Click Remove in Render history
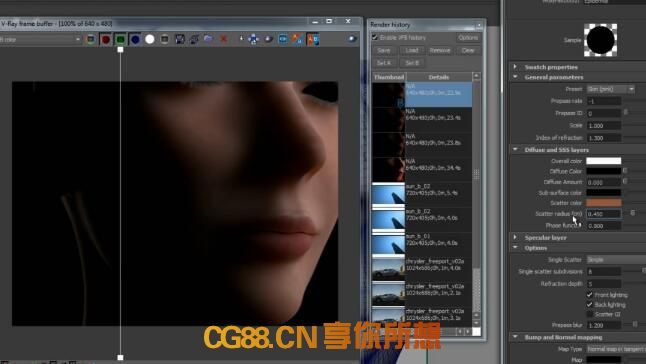 click(x=440, y=50)
